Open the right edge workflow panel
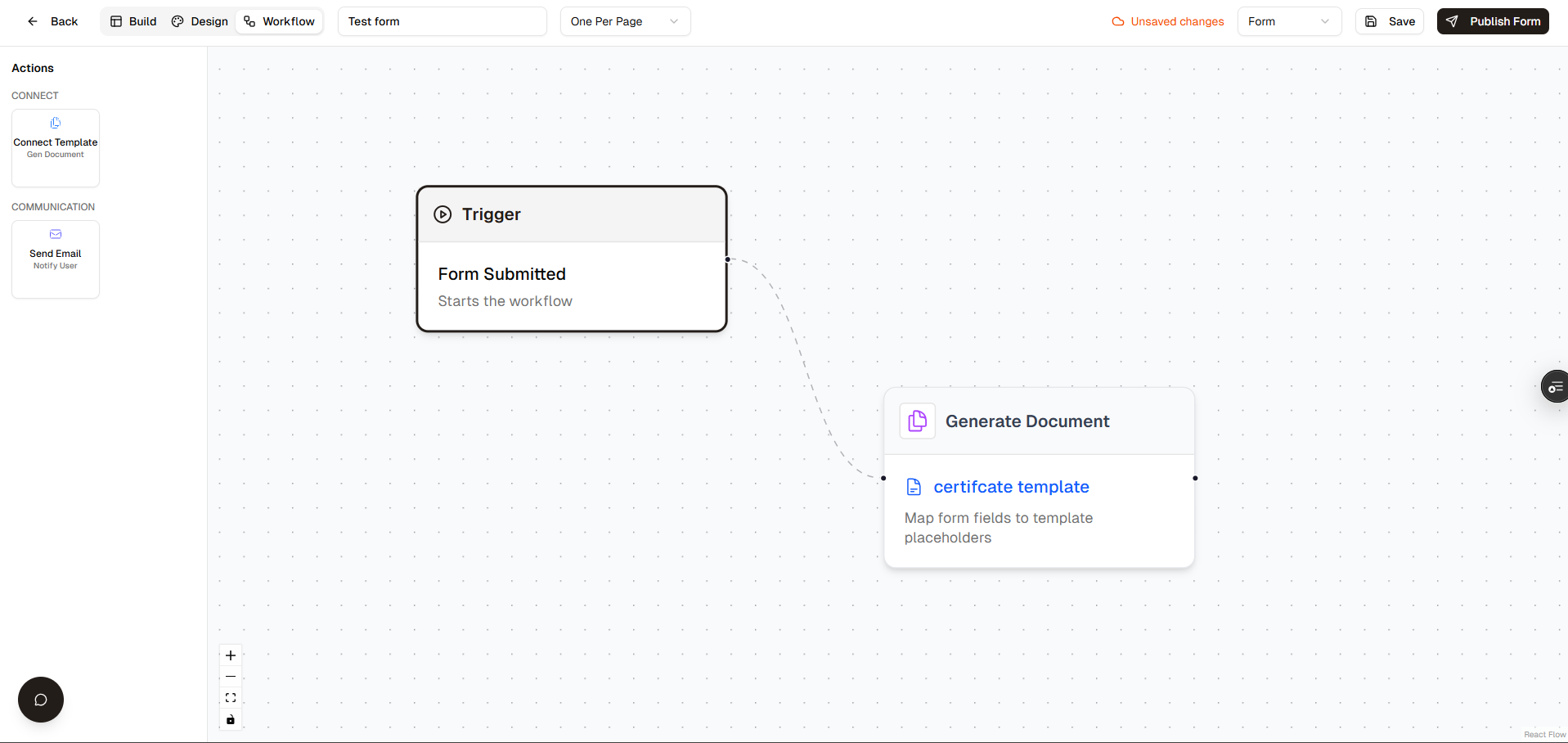The height and width of the screenshot is (743, 1568). (1555, 385)
